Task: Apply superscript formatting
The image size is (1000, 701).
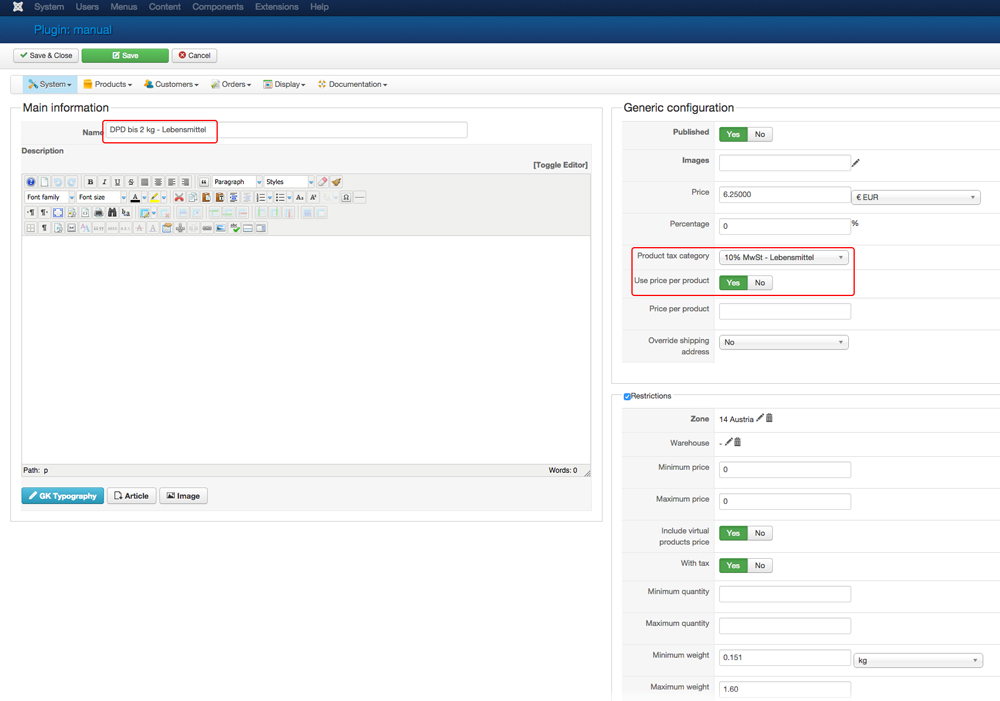Action: coord(313,197)
